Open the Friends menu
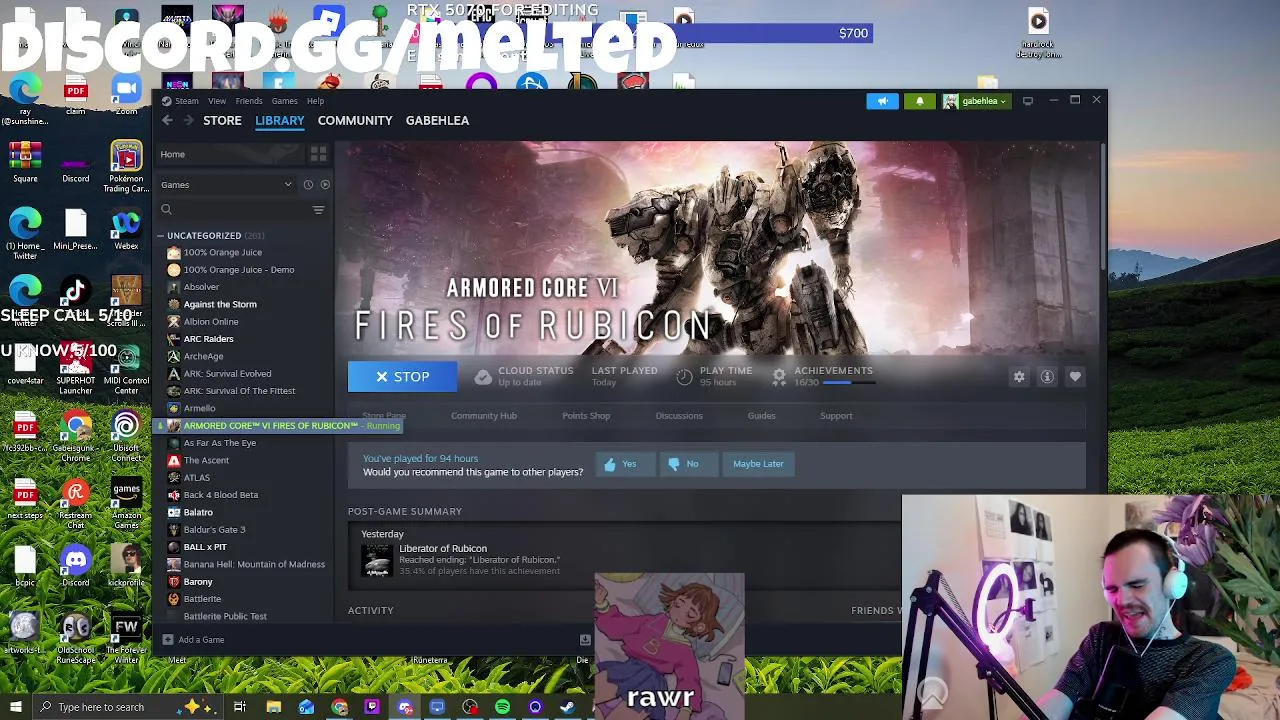 tap(249, 101)
